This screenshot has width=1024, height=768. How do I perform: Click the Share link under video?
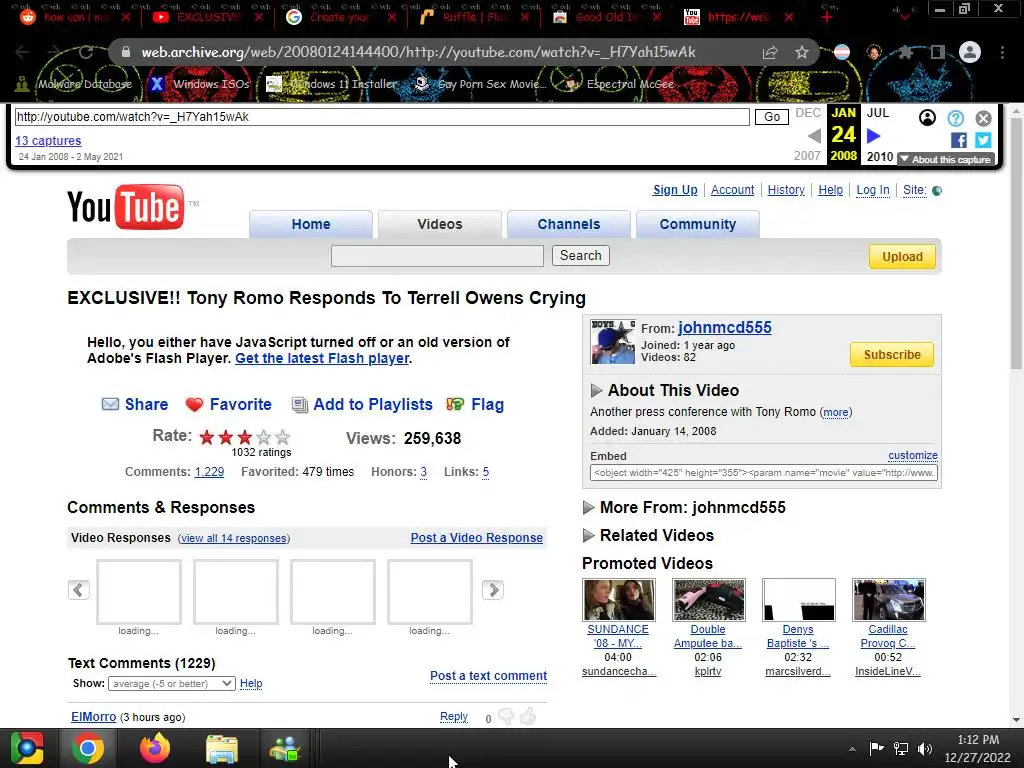(x=146, y=405)
